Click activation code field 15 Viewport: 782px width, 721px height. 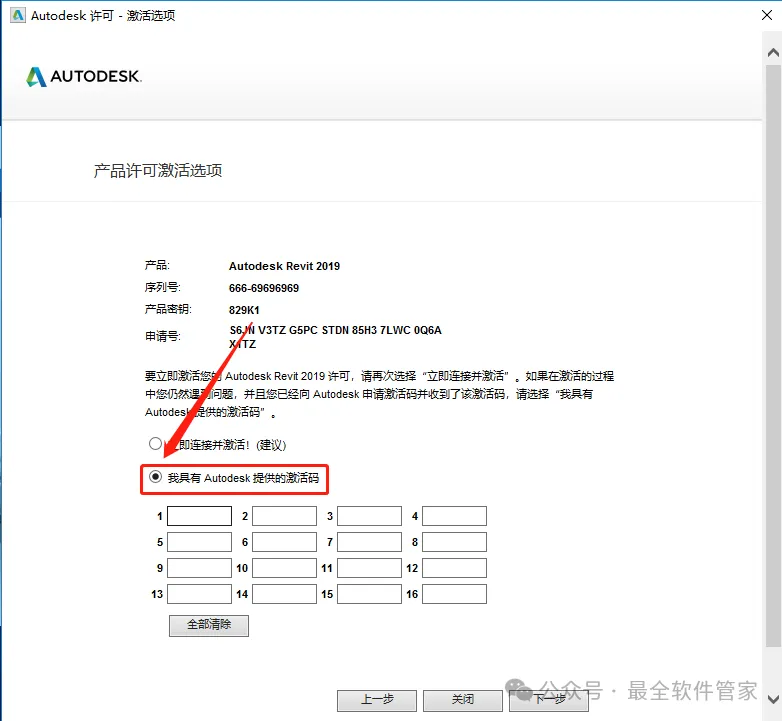point(370,594)
